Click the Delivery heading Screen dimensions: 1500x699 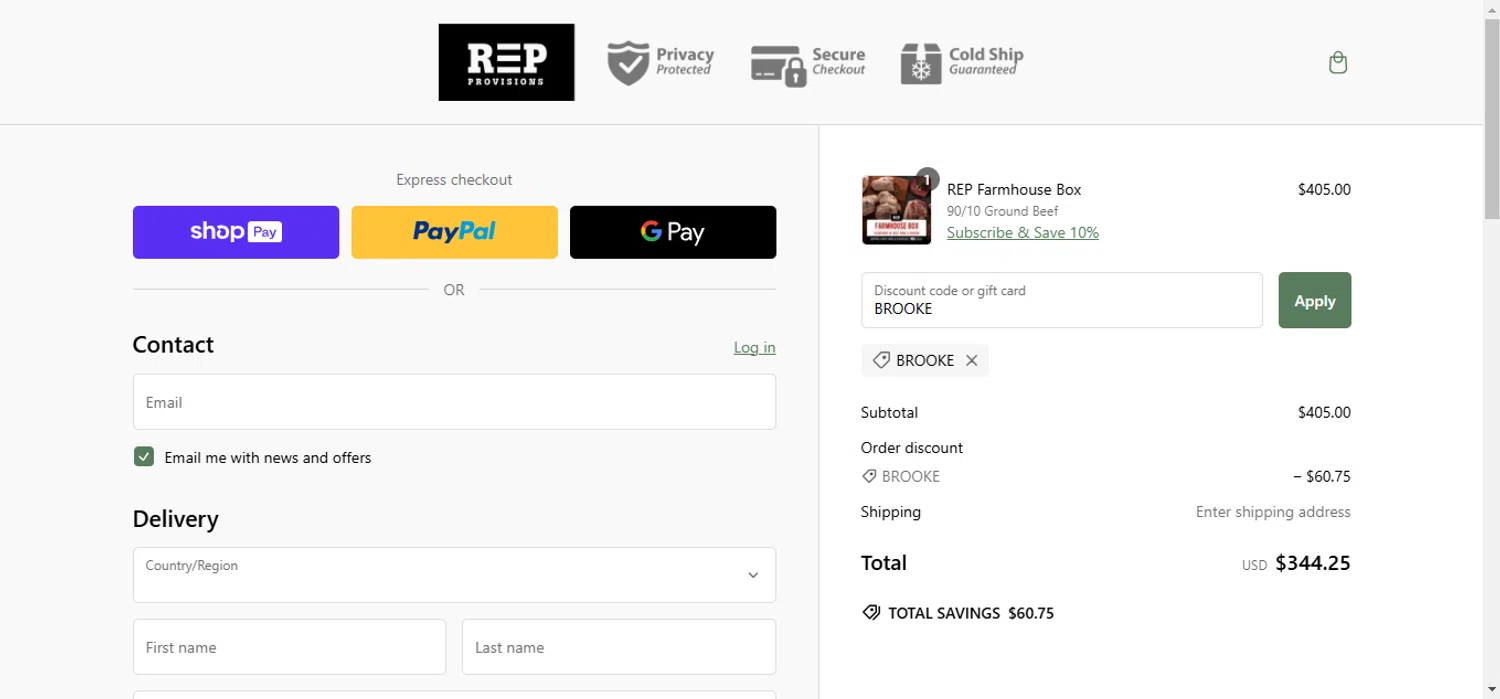tap(175, 519)
